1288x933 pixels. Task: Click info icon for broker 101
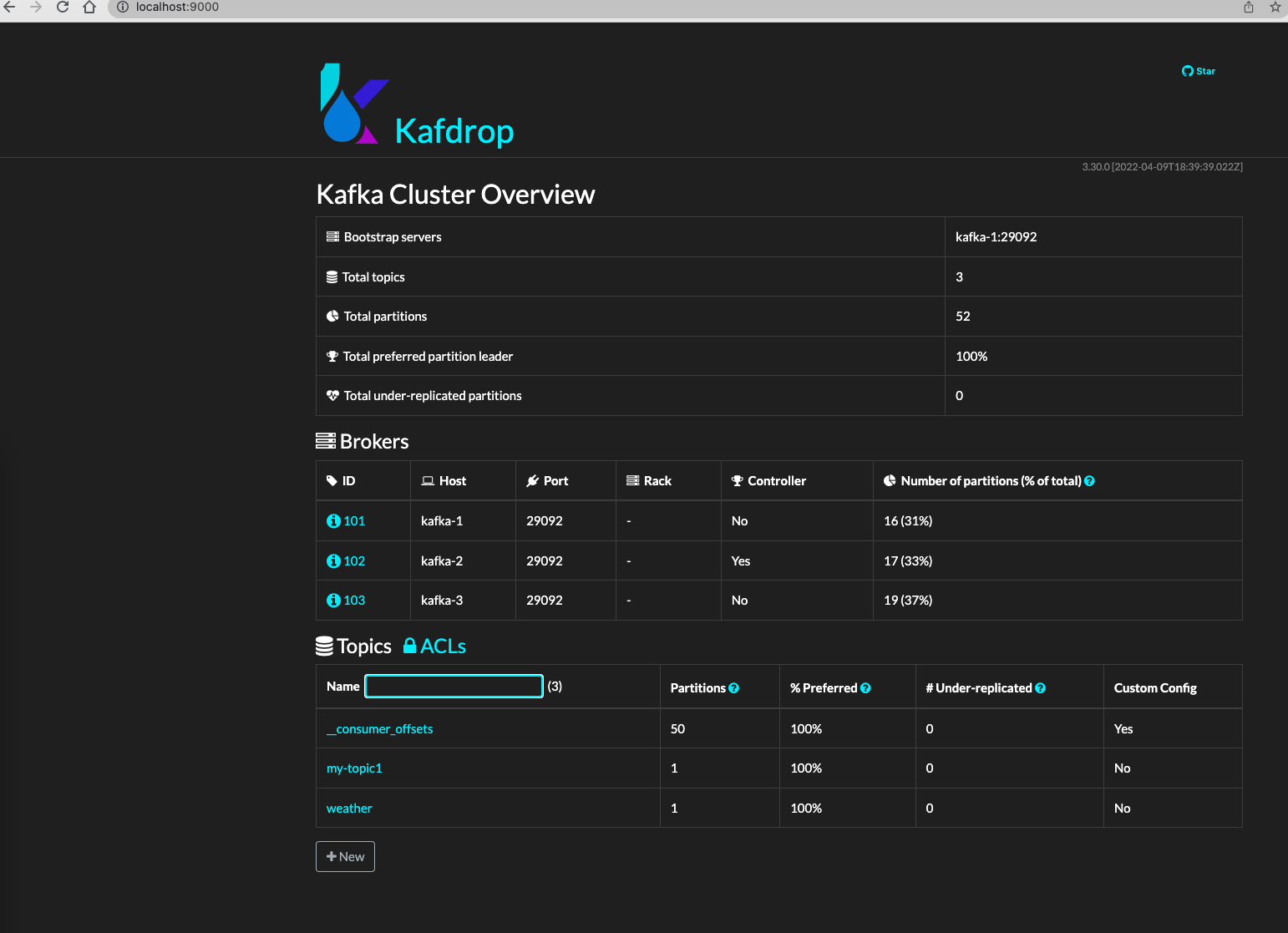(333, 521)
